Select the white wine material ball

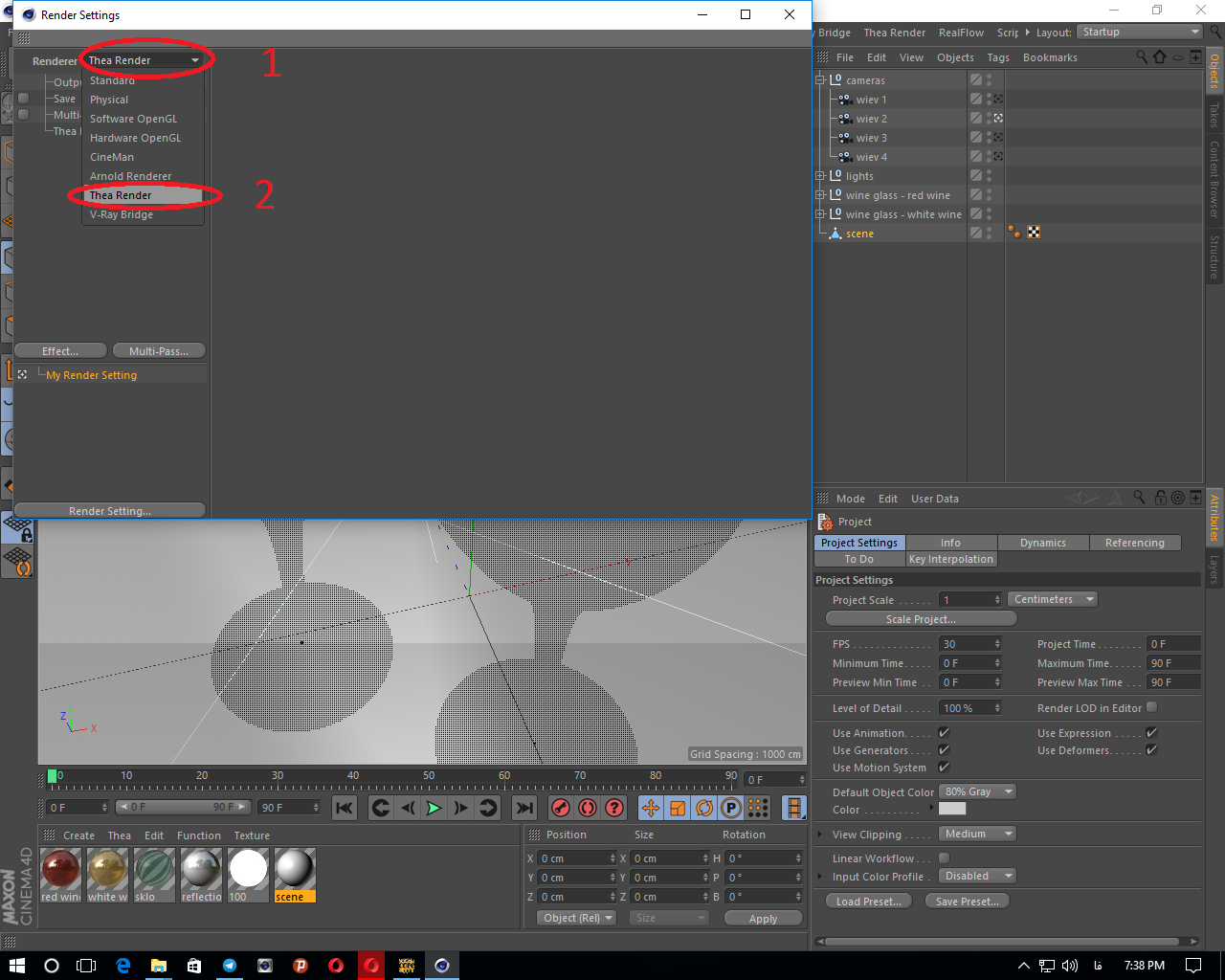coord(107,869)
